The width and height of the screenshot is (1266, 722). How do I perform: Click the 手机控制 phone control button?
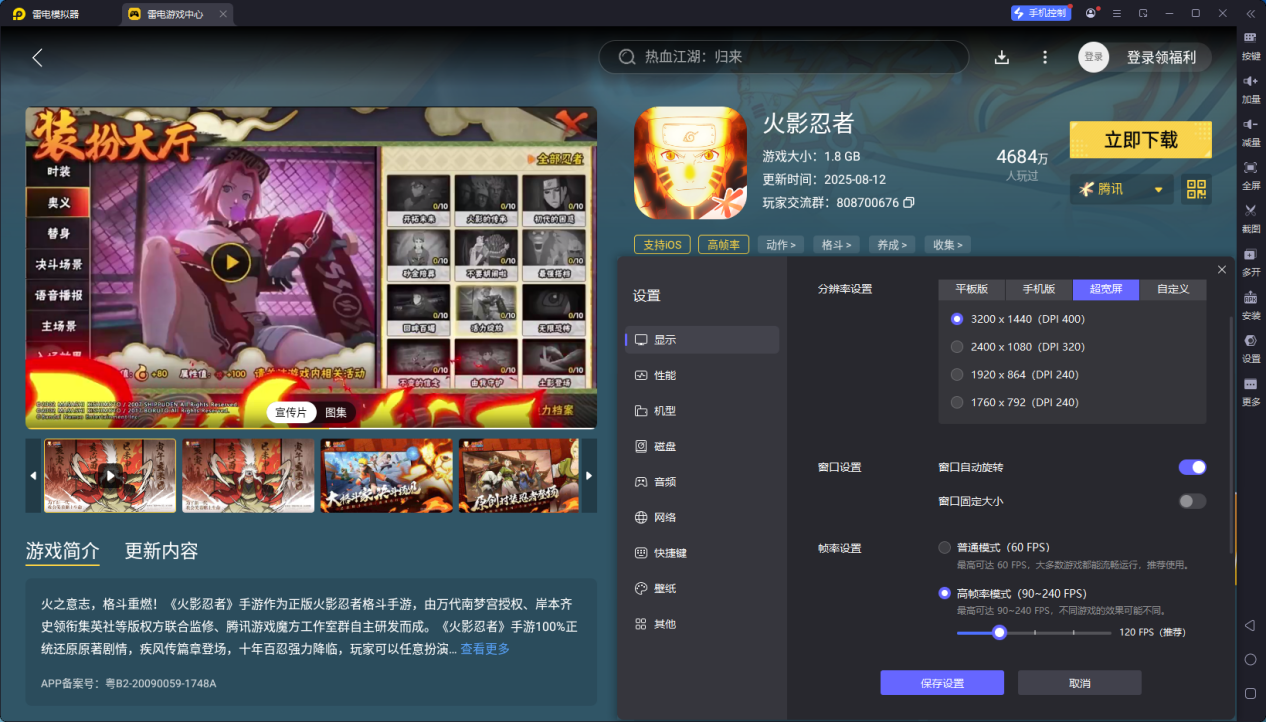click(x=1040, y=13)
